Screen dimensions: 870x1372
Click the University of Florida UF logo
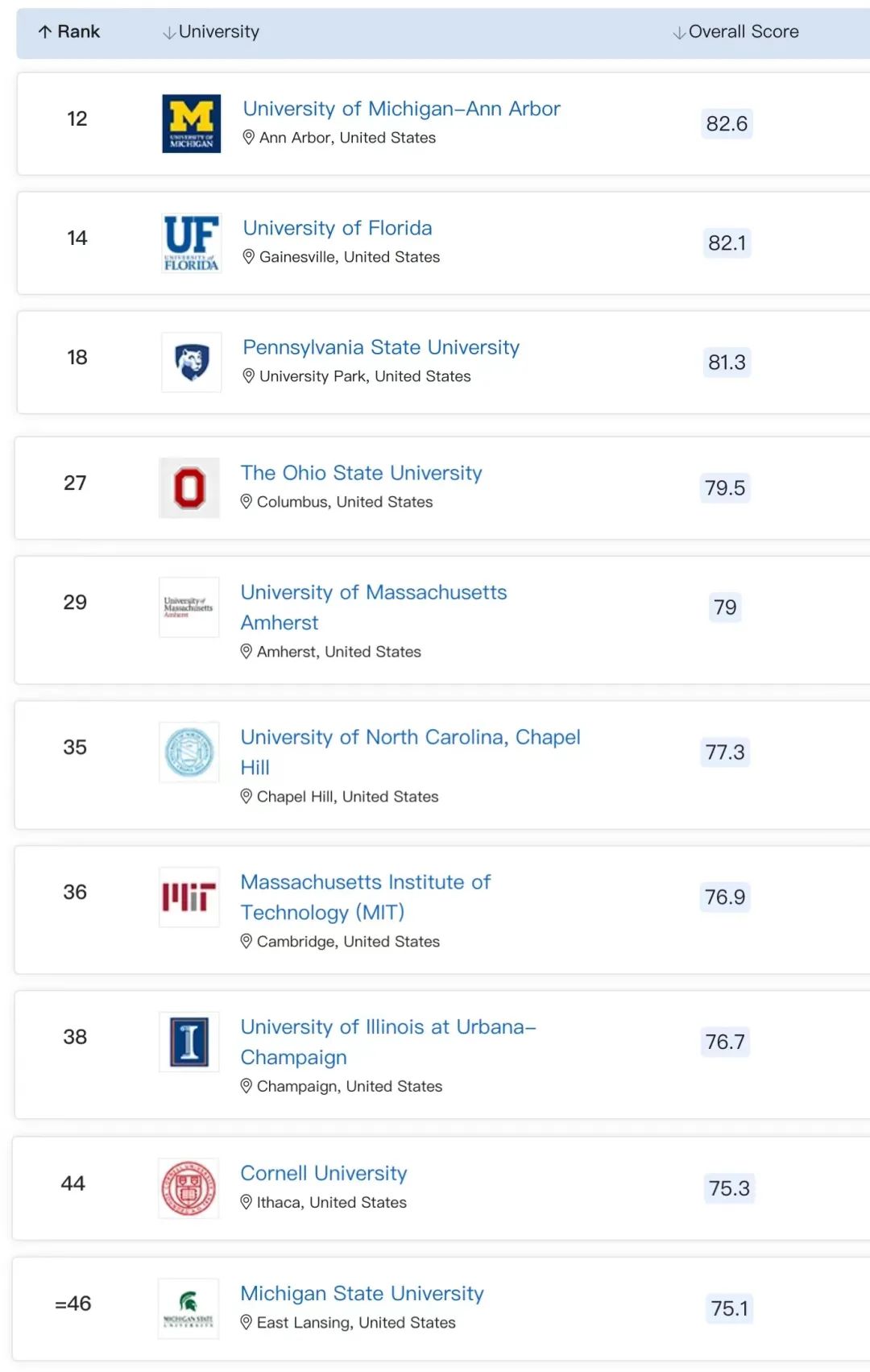click(x=191, y=242)
